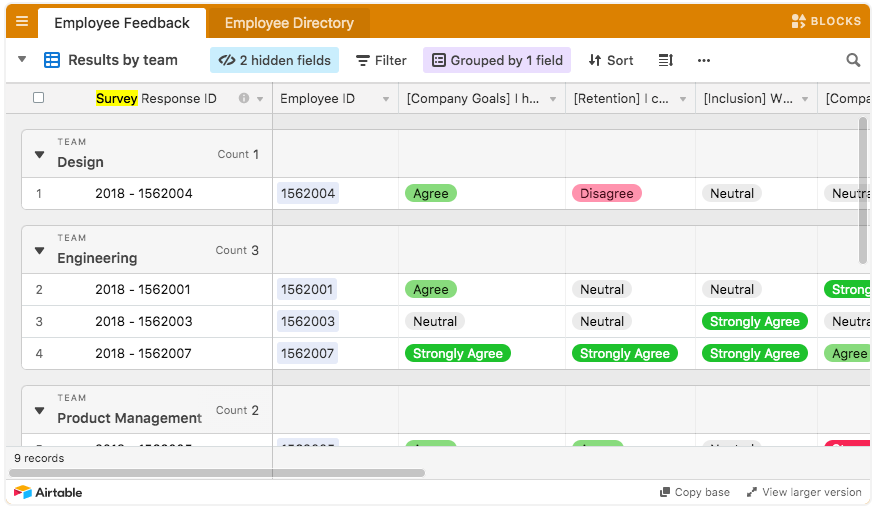Screen dimensions: 876x508
Task: Collapse the Product Management group
Action: tap(40, 411)
